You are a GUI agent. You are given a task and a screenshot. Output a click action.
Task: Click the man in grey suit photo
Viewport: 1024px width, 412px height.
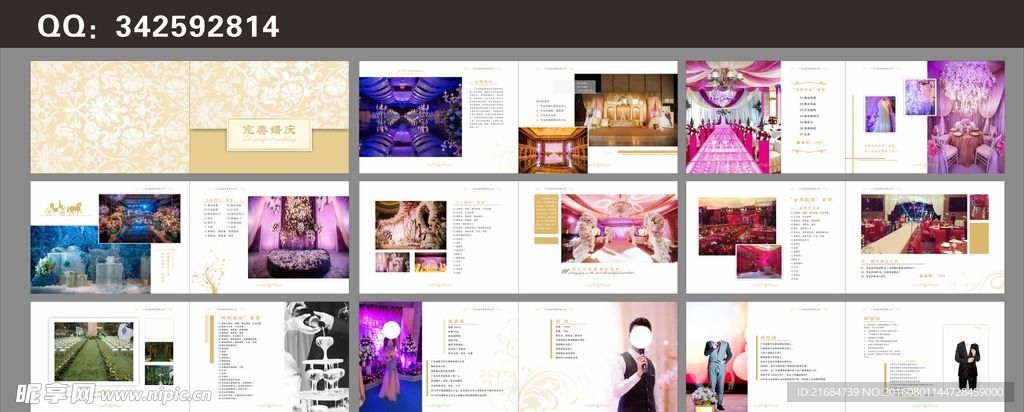[716, 355]
